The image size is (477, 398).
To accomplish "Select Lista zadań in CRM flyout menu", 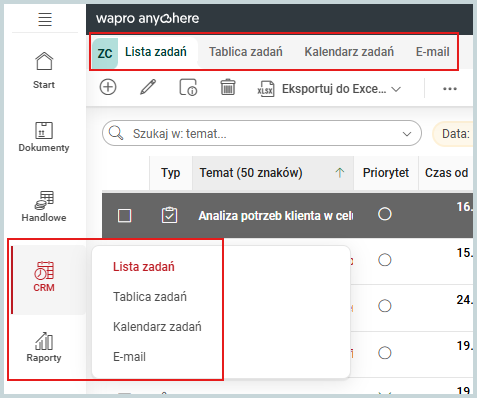I will [144, 267].
